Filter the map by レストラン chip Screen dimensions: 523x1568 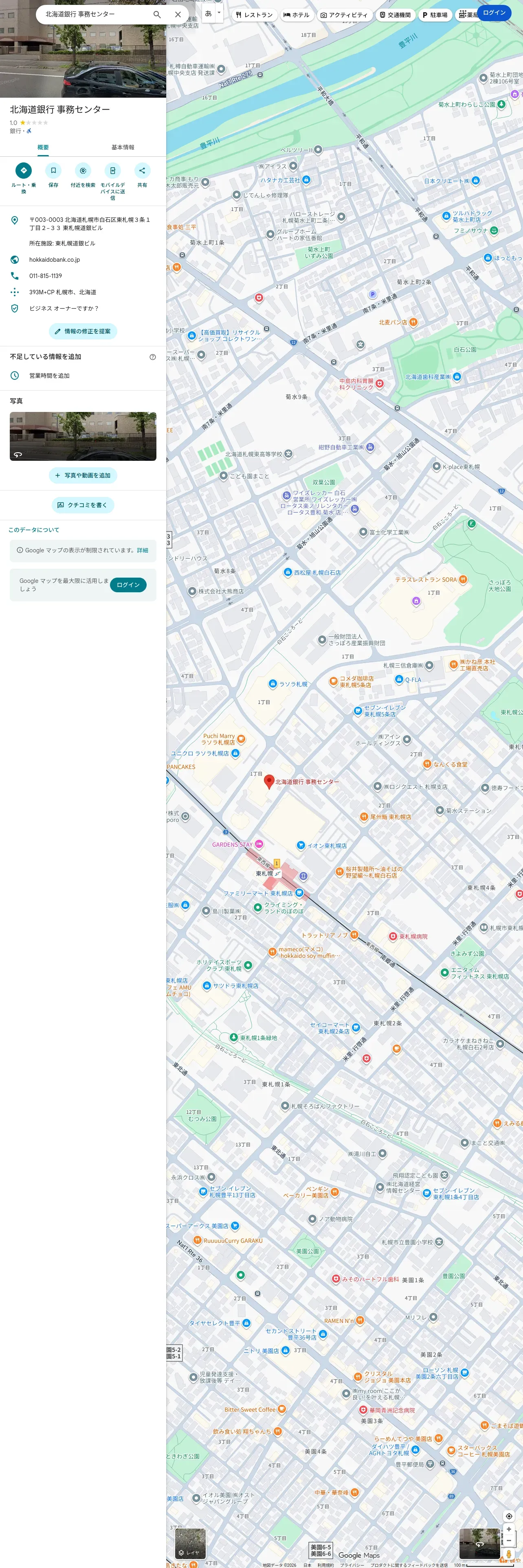(254, 15)
